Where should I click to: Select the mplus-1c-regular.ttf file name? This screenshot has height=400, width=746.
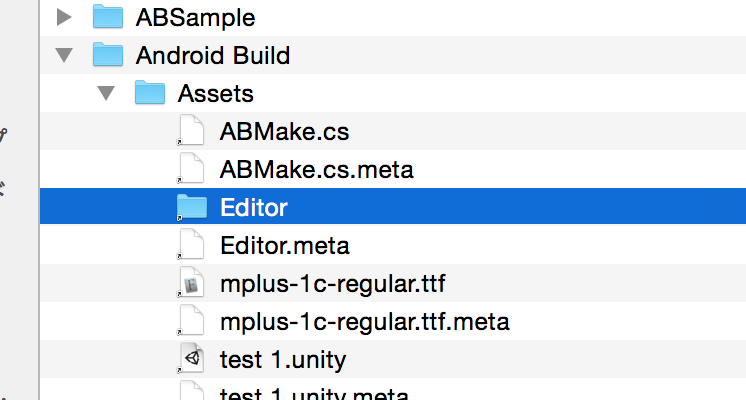[332, 284]
